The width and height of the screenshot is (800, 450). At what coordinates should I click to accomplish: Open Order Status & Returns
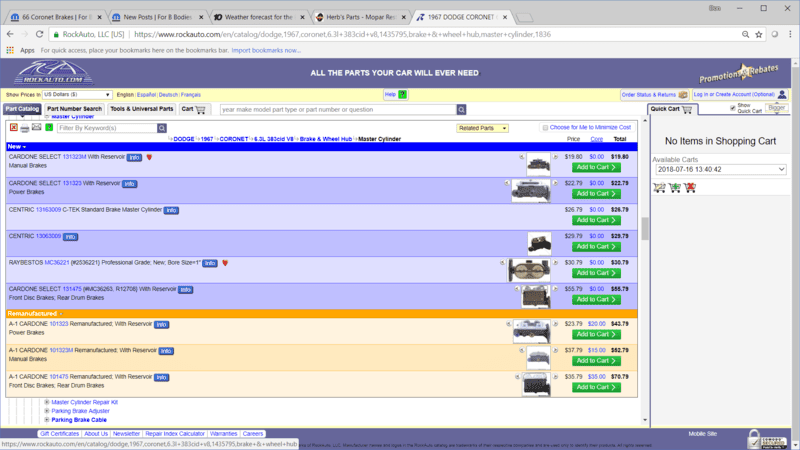coord(654,94)
